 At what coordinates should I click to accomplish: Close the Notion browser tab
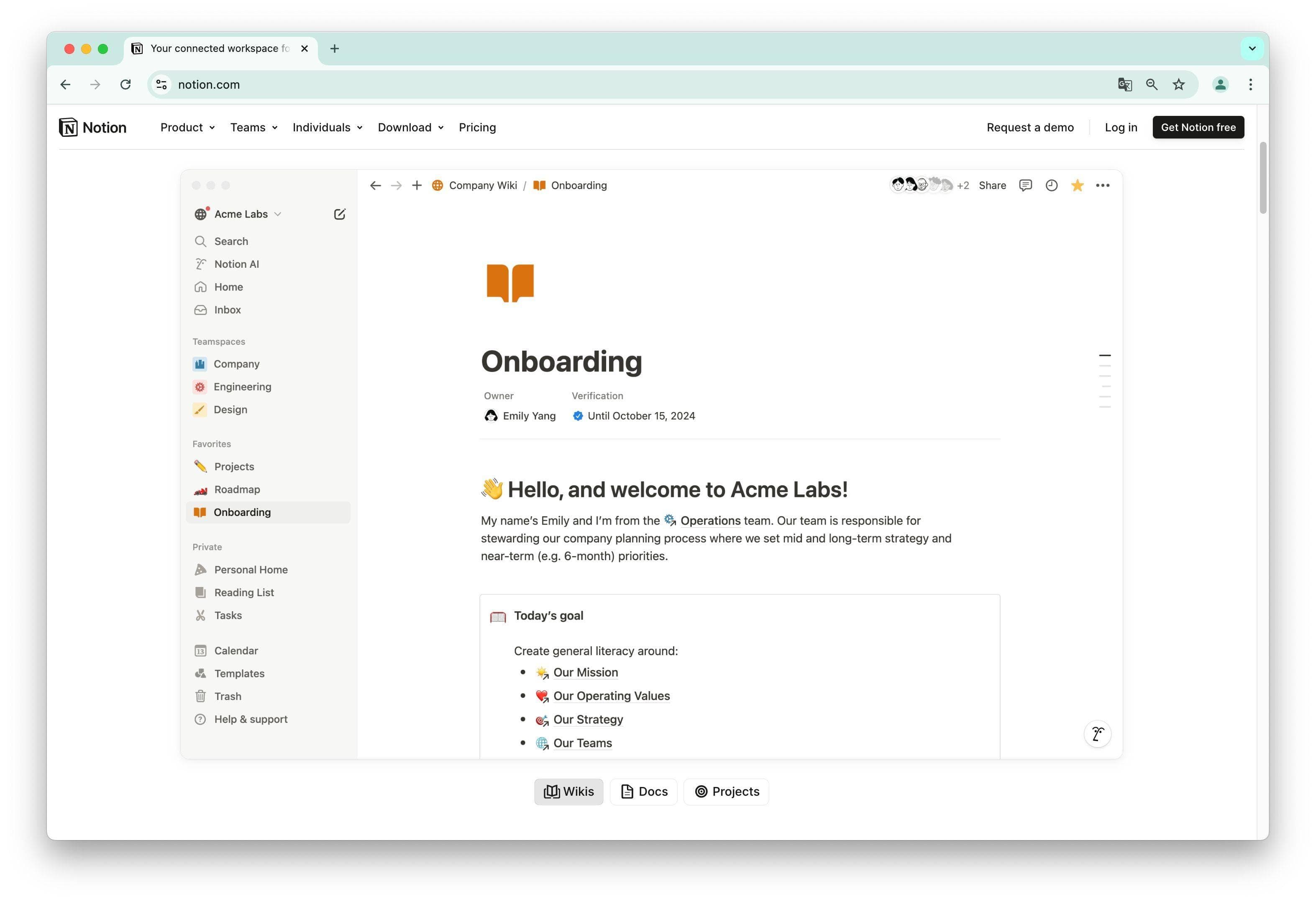tap(305, 49)
